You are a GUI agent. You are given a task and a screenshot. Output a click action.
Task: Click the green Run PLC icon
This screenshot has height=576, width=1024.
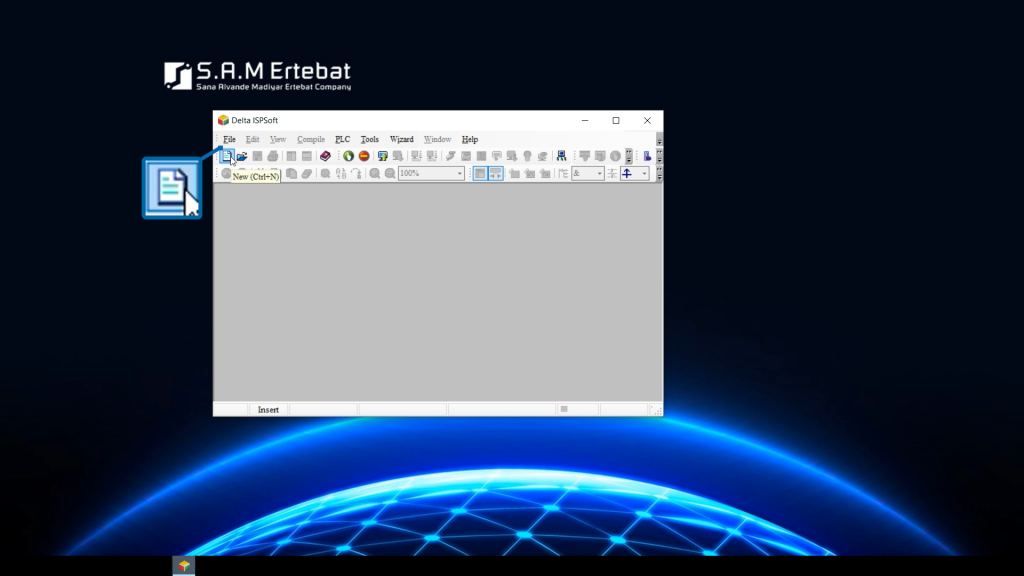[349, 156]
